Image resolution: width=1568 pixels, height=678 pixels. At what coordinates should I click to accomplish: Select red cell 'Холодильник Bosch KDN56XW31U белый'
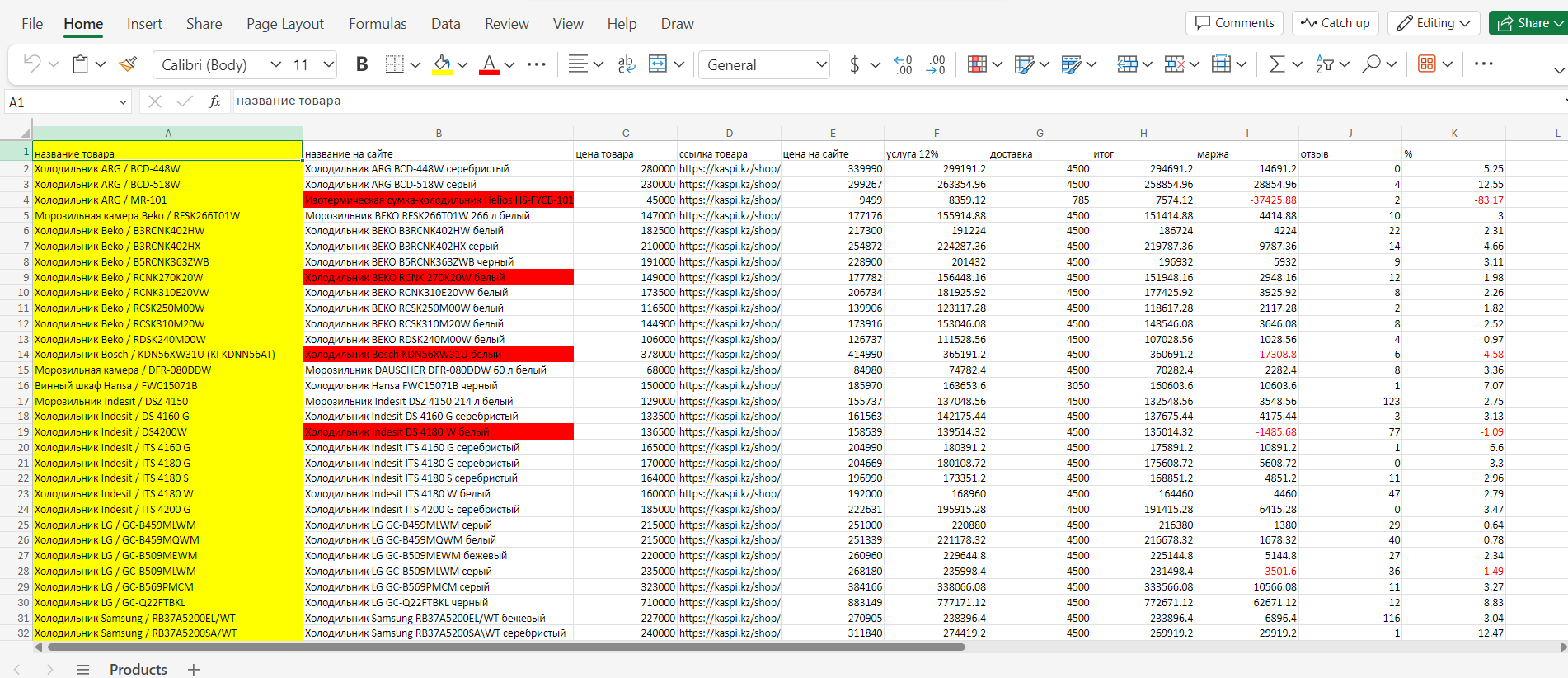pyautogui.click(x=439, y=355)
